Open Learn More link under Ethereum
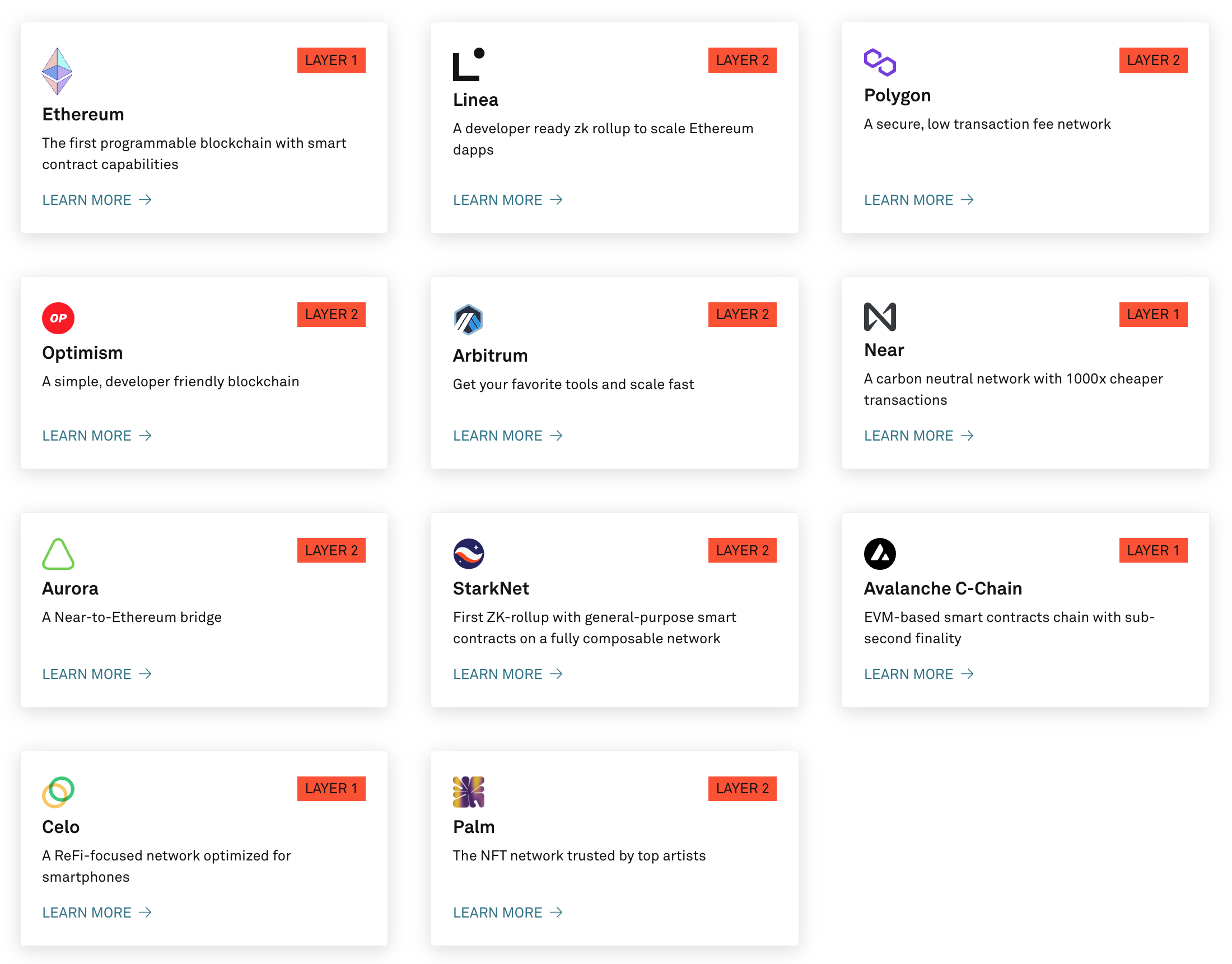Screen dimensions: 1232x964 96,200
